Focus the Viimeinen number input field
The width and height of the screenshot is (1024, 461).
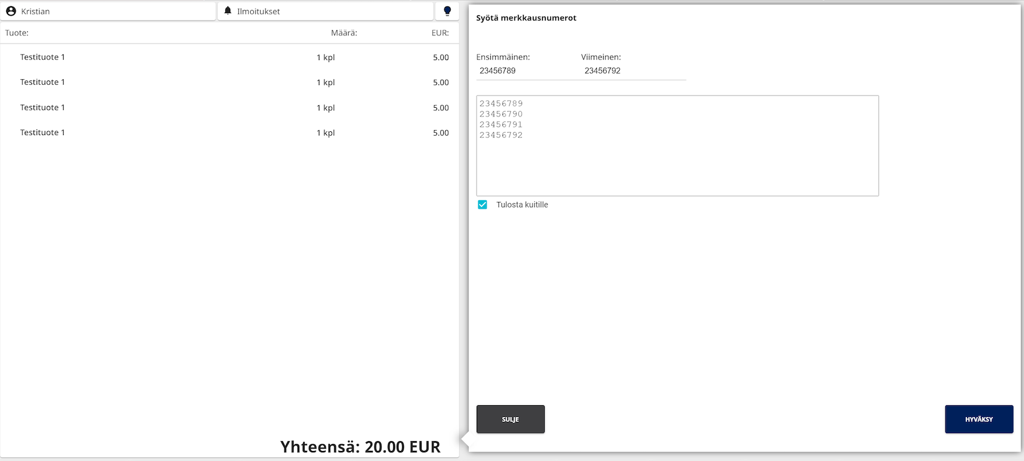632,71
